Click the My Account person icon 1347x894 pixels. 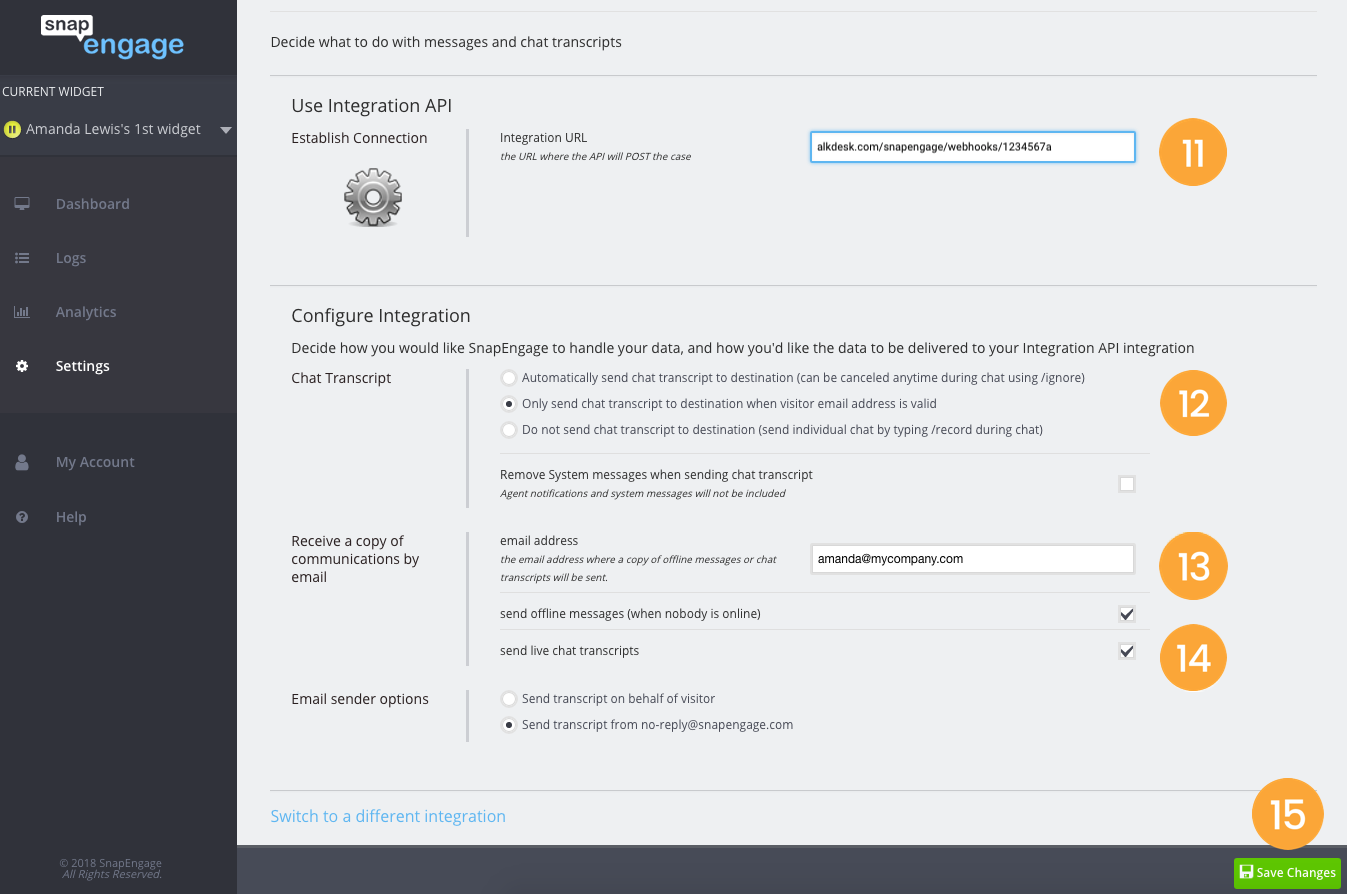point(22,461)
